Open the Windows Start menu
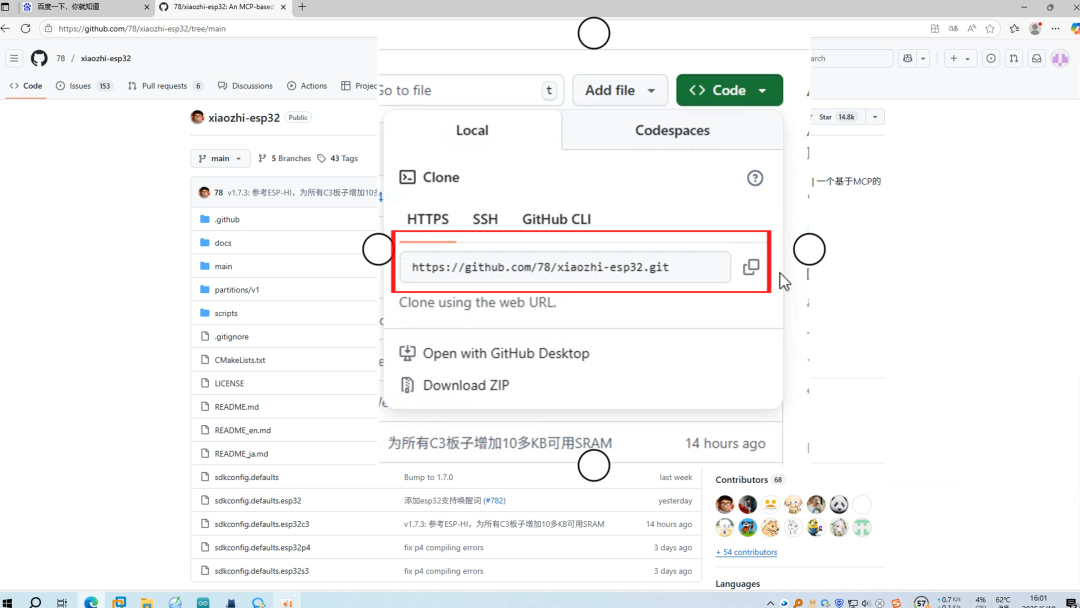The width and height of the screenshot is (1080, 608). (x=8, y=602)
